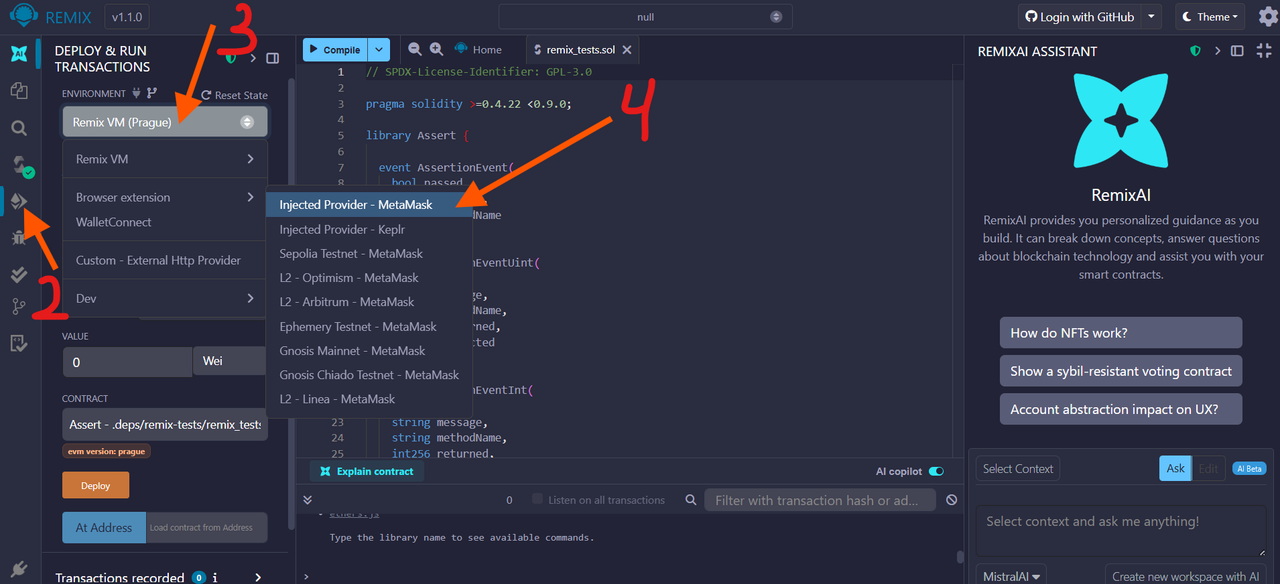Open the Git source control sidebar icon

point(18,308)
